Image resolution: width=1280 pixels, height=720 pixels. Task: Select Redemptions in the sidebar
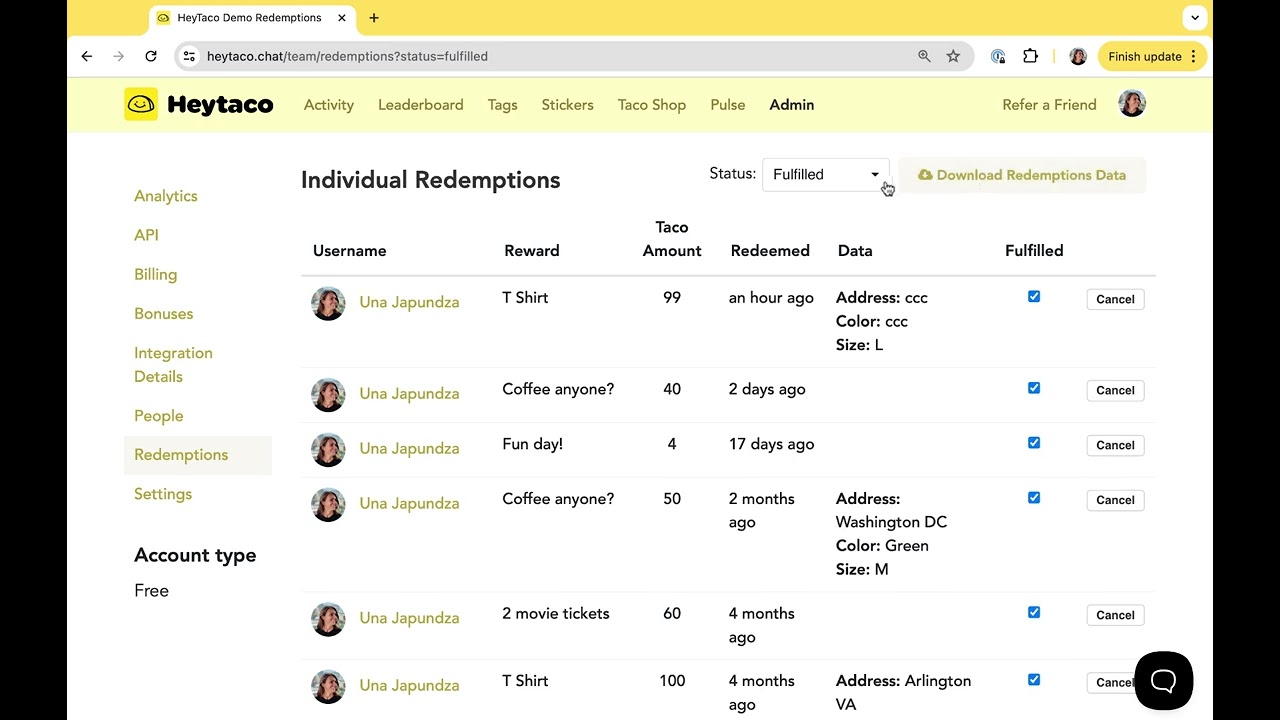pyautogui.click(x=198, y=455)
